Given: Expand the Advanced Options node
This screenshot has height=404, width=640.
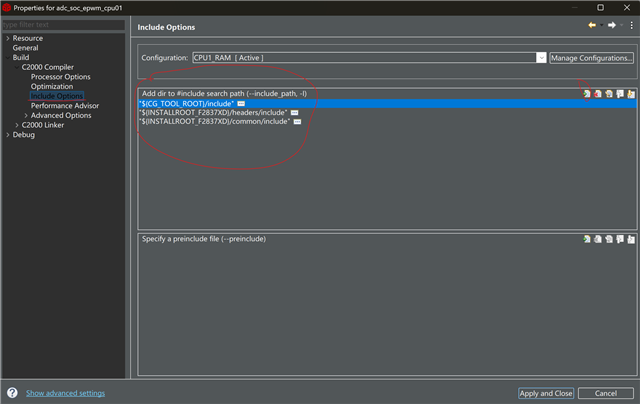Looking at the screenshot, I should [x=26, y=115].
